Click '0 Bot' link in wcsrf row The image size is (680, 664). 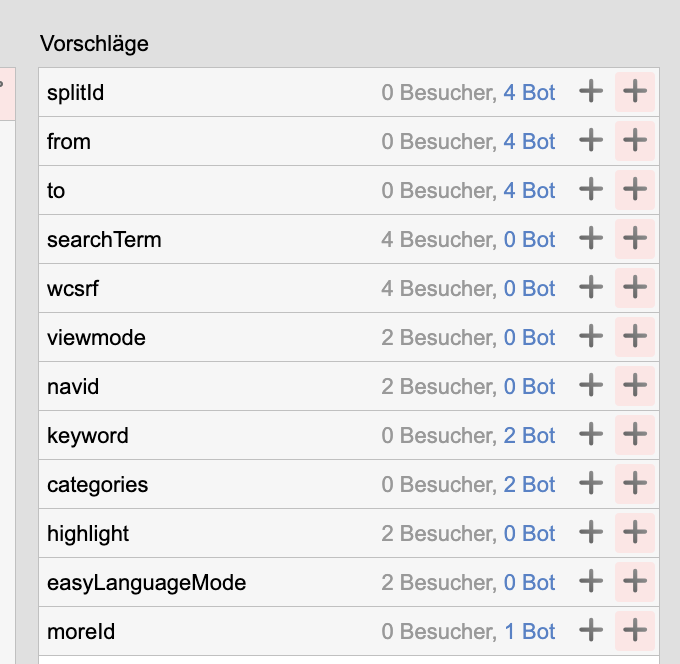(529, 288)
